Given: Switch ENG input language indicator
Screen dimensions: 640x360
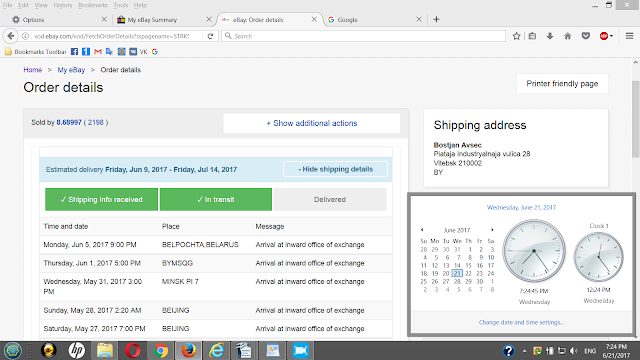Looking at the screenshot, I should [590, 351].
